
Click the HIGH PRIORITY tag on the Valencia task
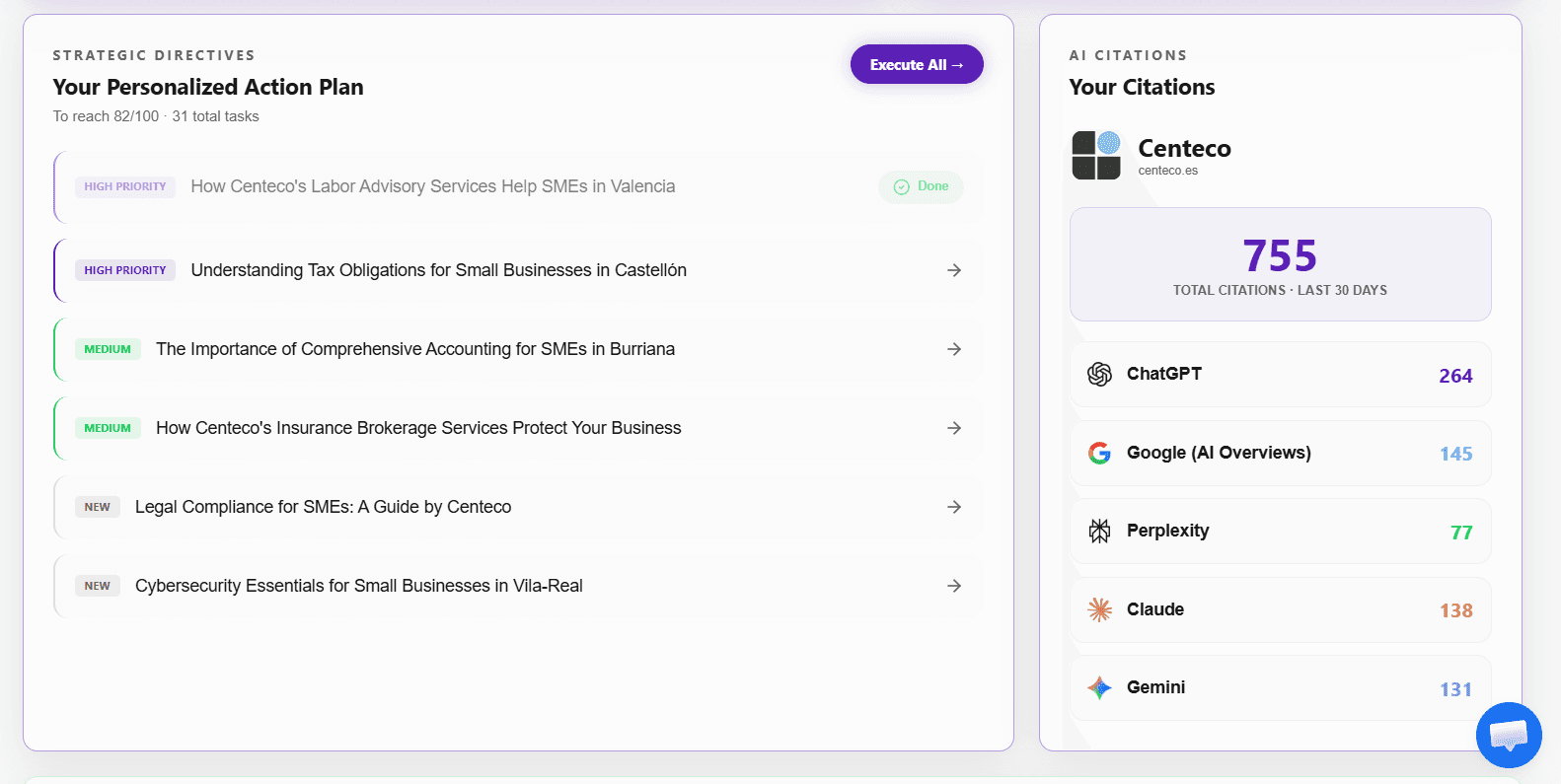click(x=125, y=186)
